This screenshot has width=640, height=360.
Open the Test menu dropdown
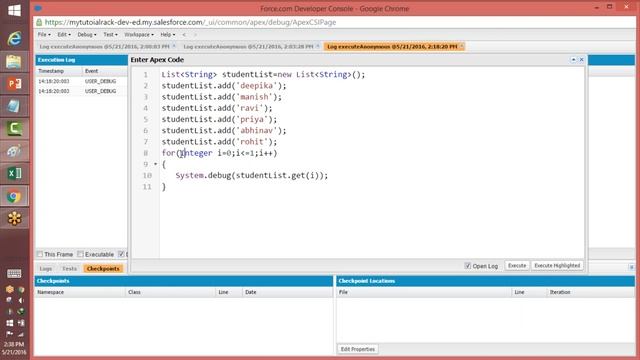pyautogui.click(x=110, y=35)
